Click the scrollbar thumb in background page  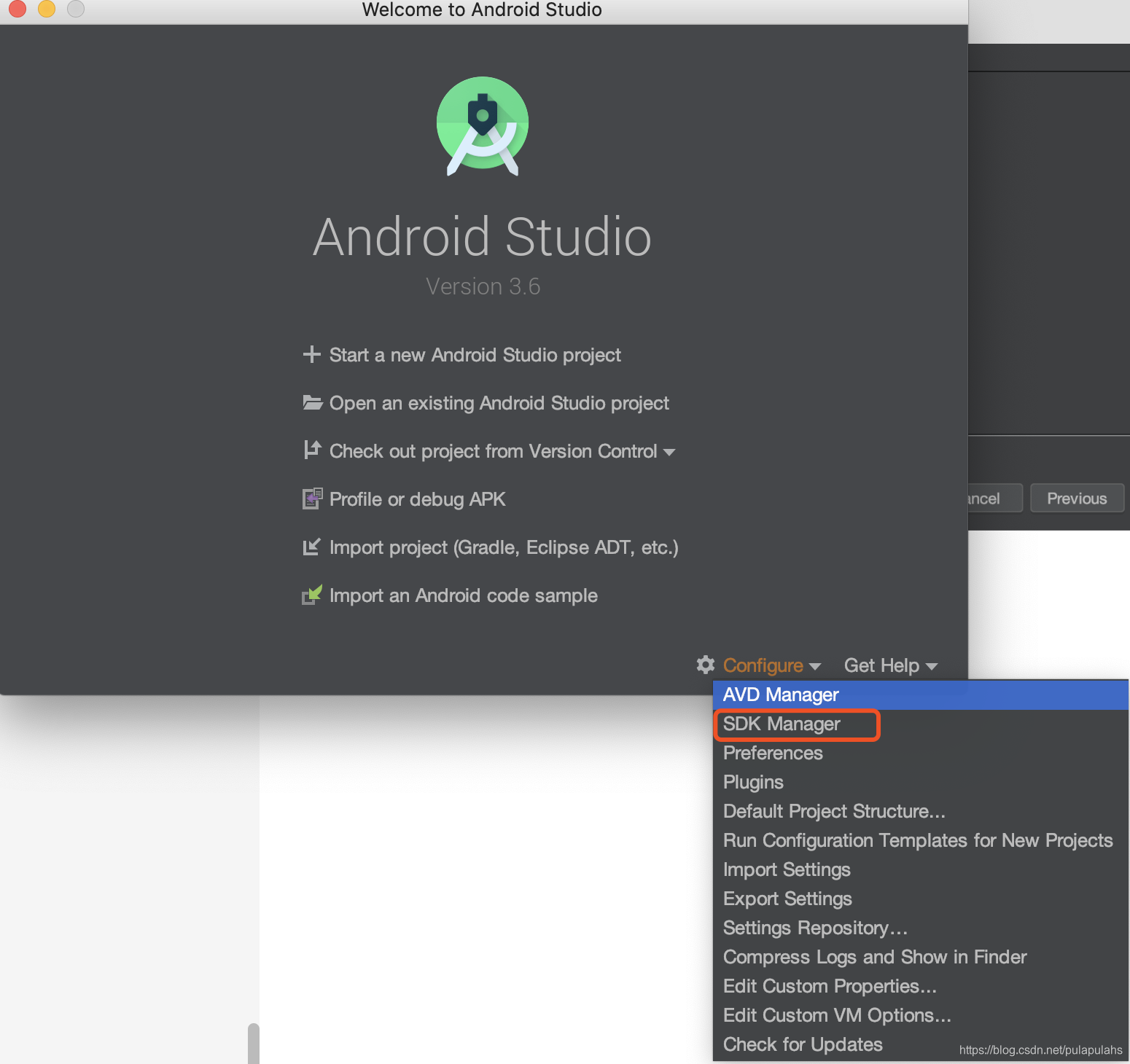pos(253,1044)
